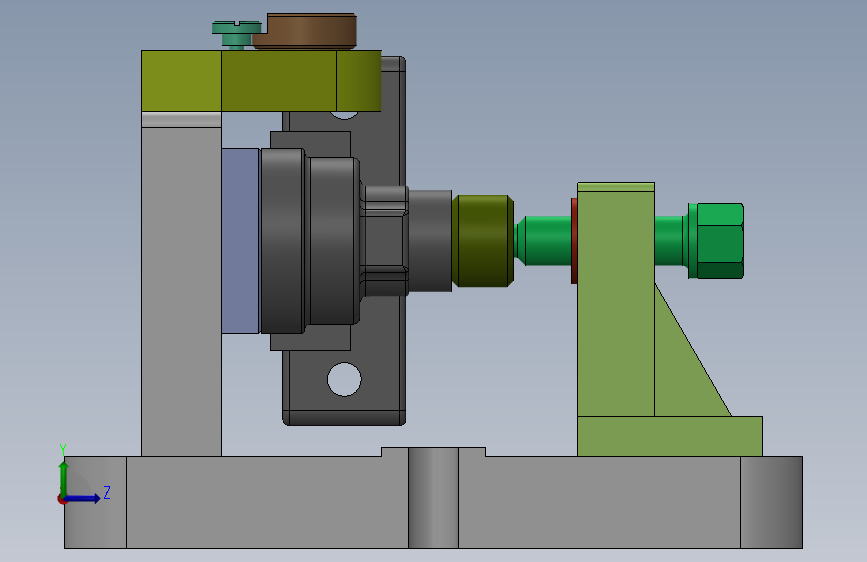Select the blue-gray block beside the column
Screen dimensions: 867x562
(x=241, y=241)
